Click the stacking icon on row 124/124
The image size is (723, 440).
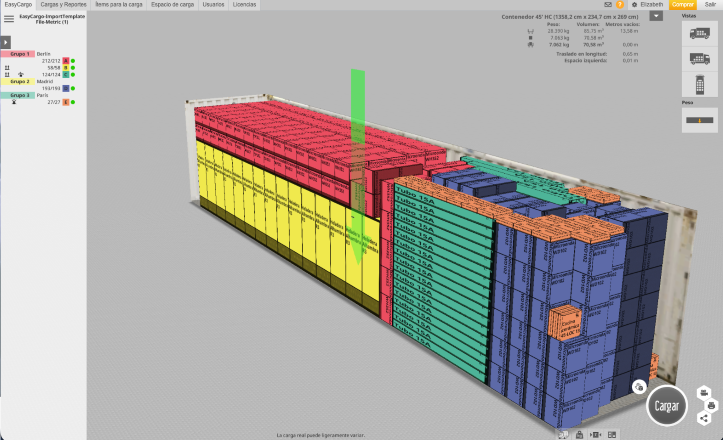[x=7, y=75]
